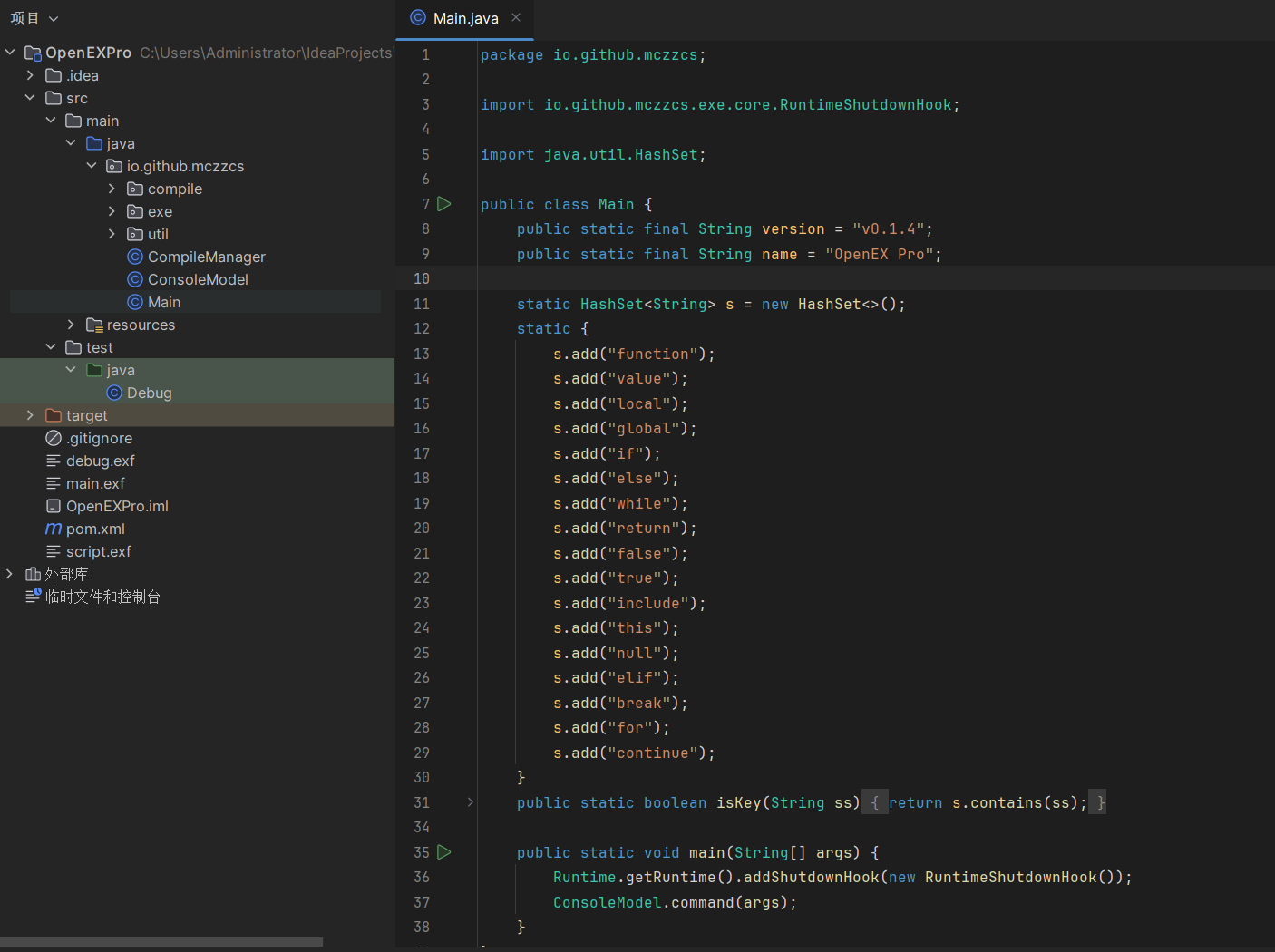This screenshot has height=952, width=1275.
Task: Run Main class via gutter icon on line 7
Action: pyautogui.click(x=444, y=204)
